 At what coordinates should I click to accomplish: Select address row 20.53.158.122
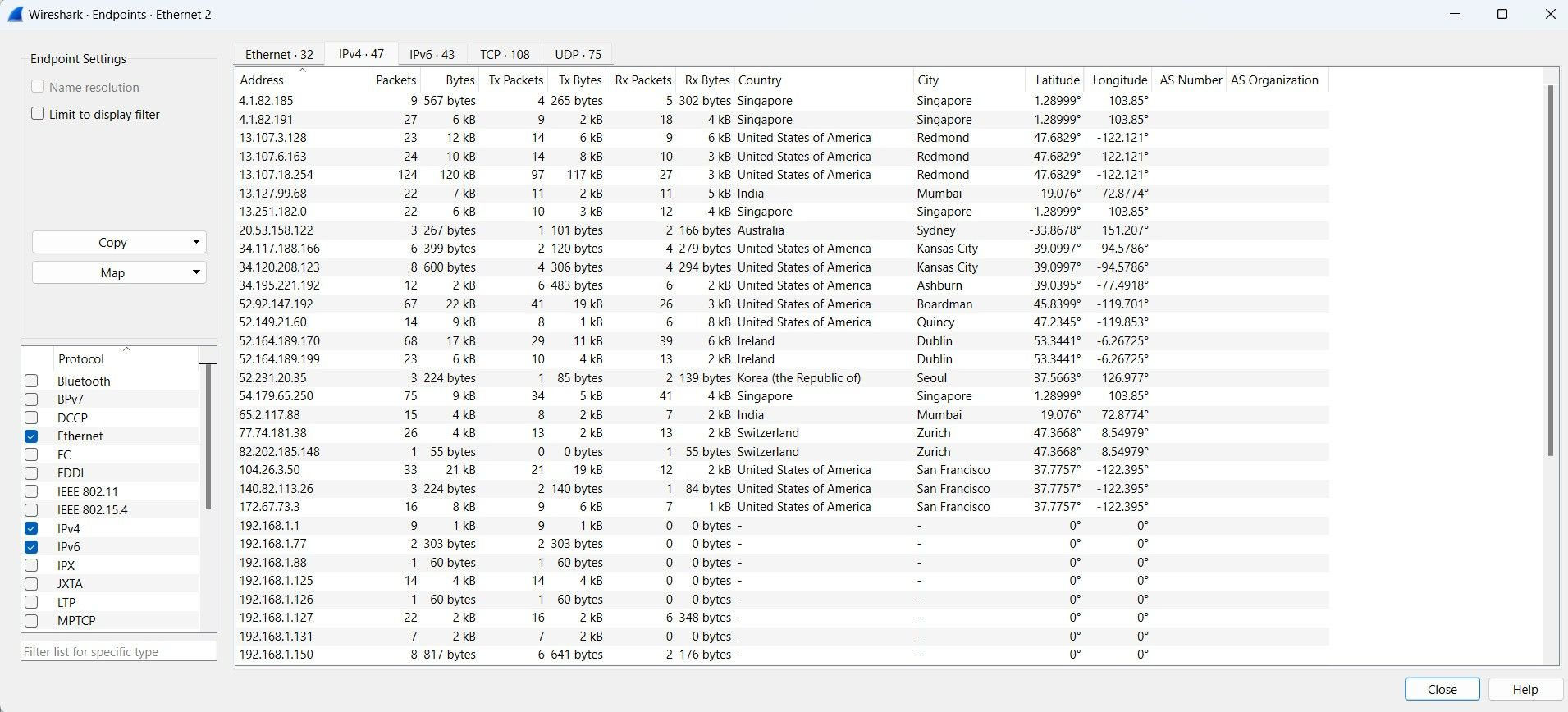[x=782, y=230]
